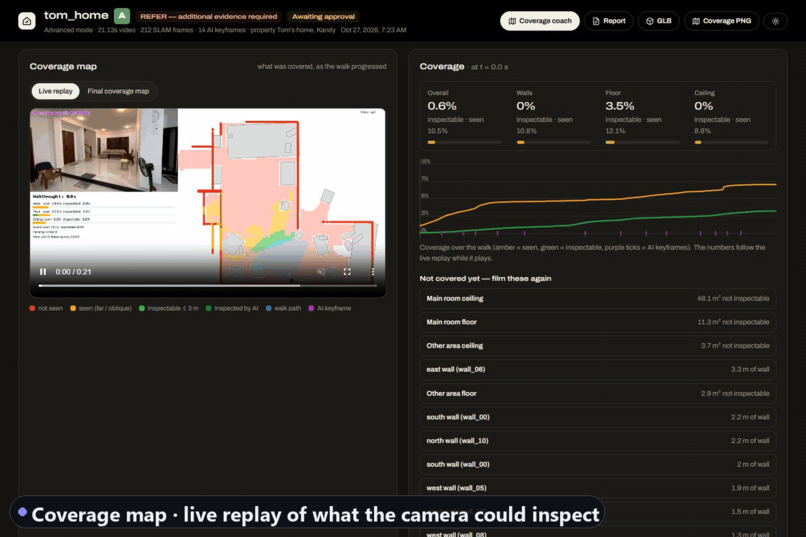Select the Ceiling 0% coverage stat

click(731, 117)
